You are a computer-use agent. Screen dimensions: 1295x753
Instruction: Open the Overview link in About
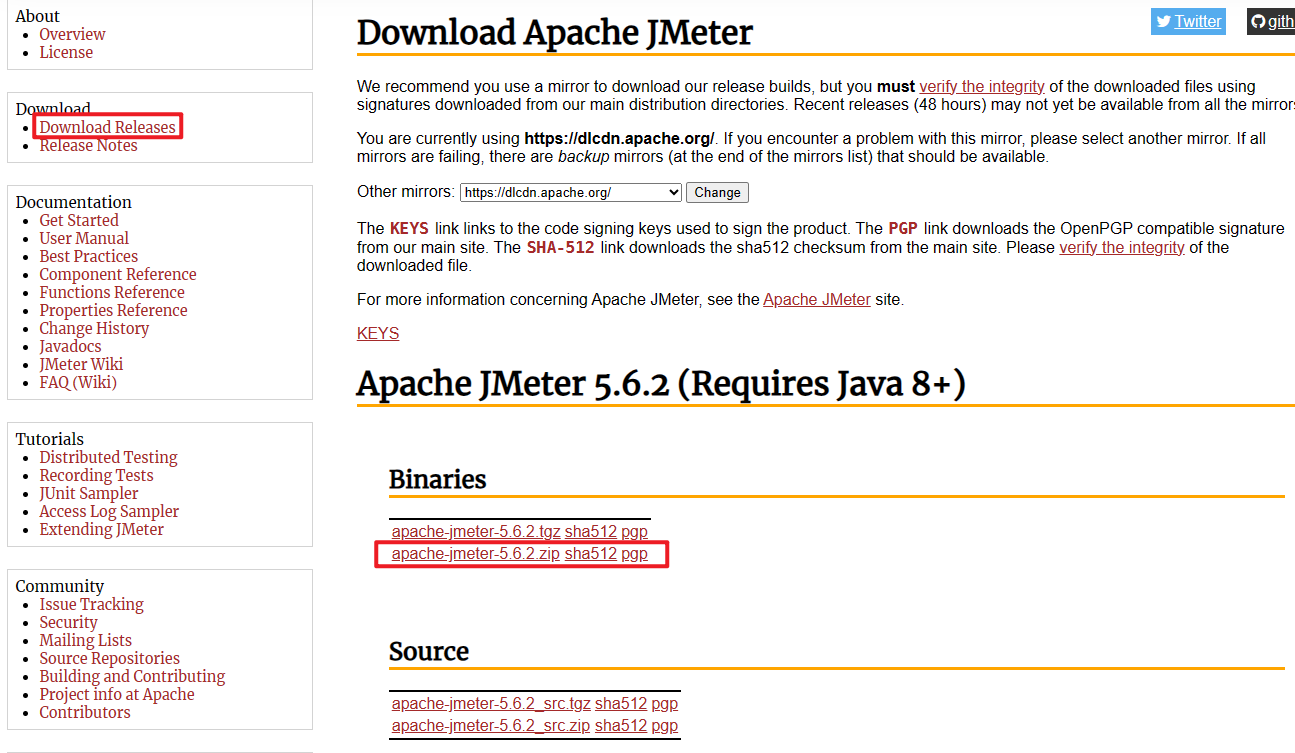[x=72, y=34]
